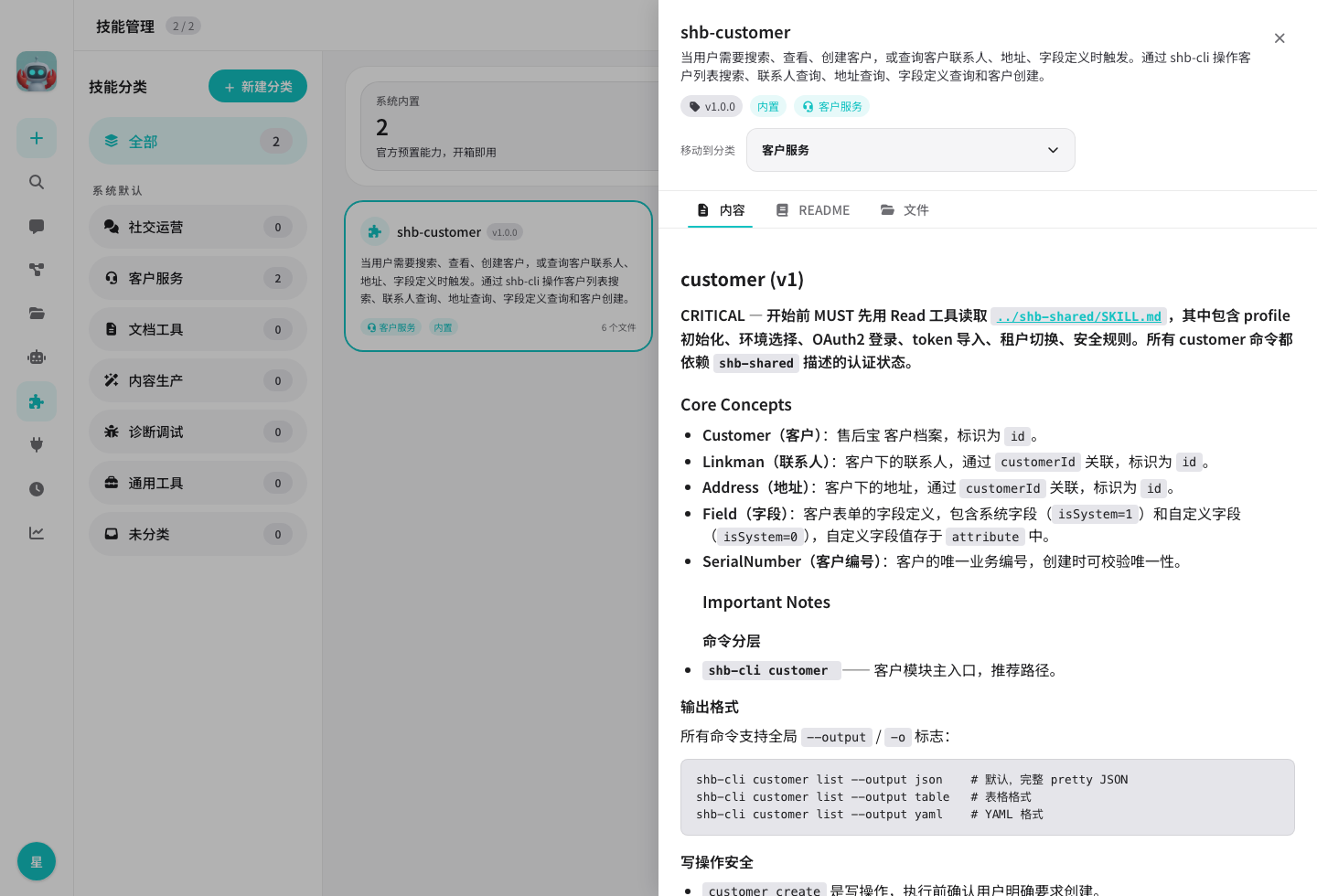
Task: Click the Core Concepts heading
Action: (736, 405)
